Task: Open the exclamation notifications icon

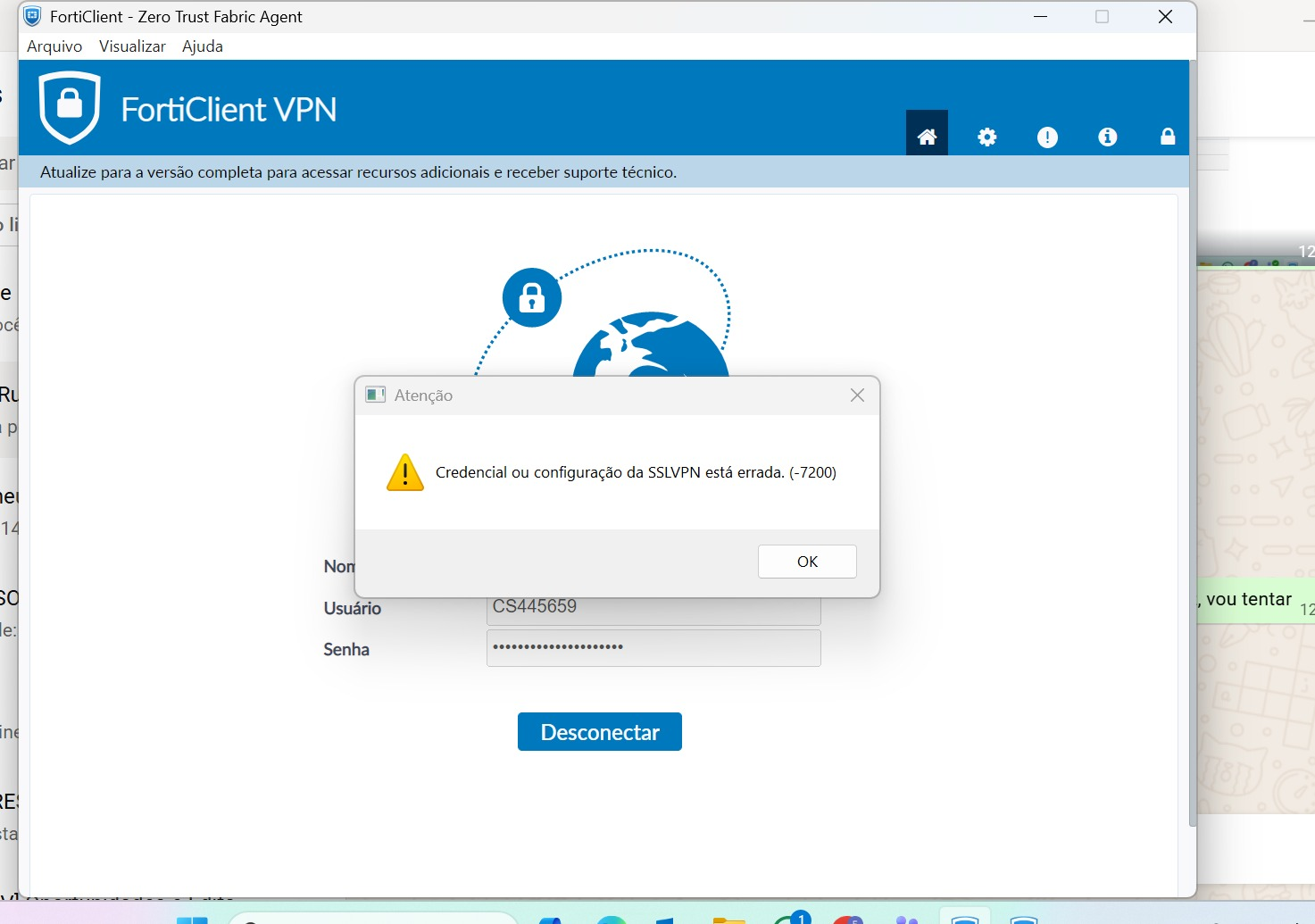Action: click(x=1047, y=137)
